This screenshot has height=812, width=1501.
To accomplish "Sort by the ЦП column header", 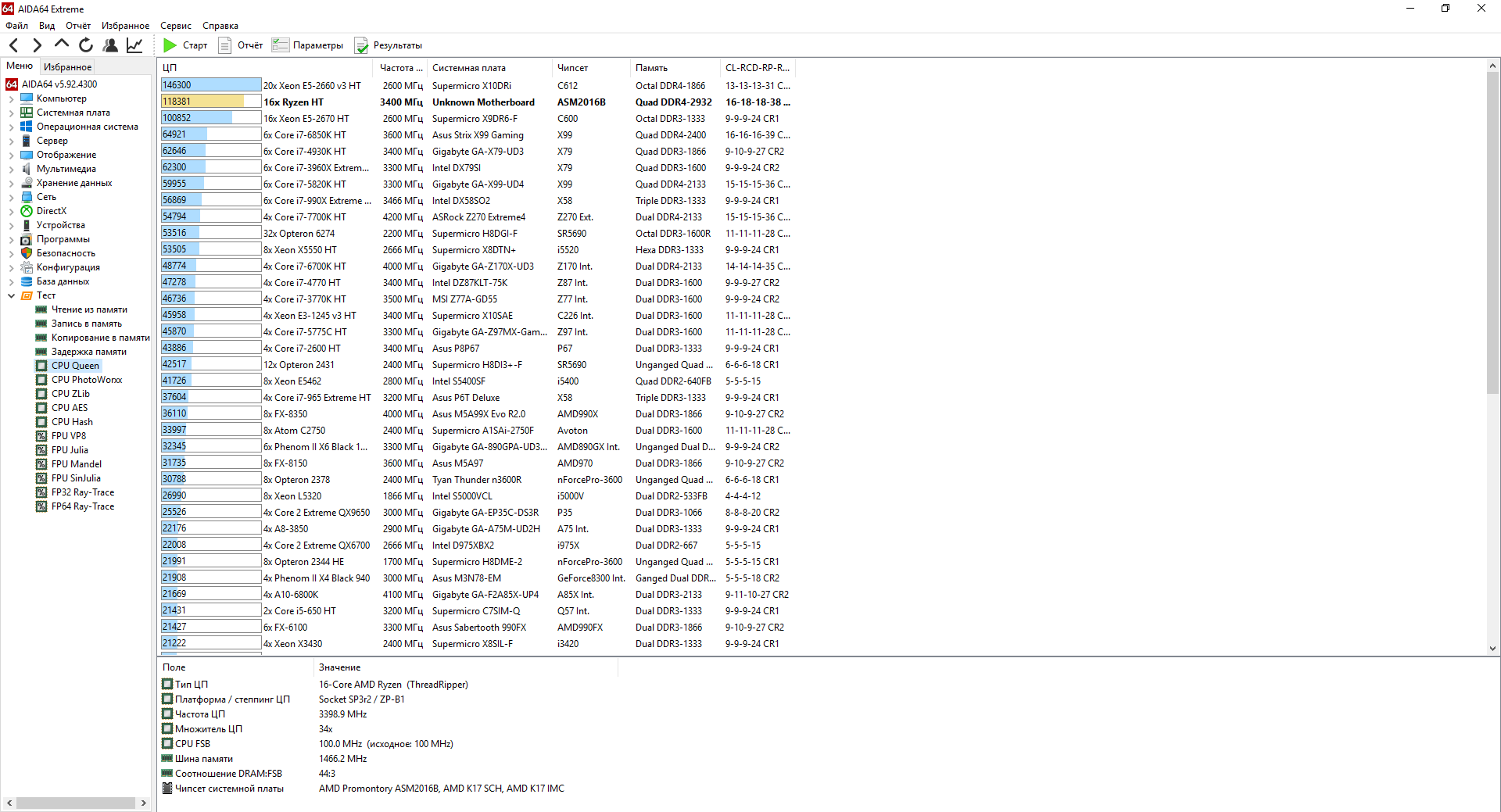I will [266, 68].
